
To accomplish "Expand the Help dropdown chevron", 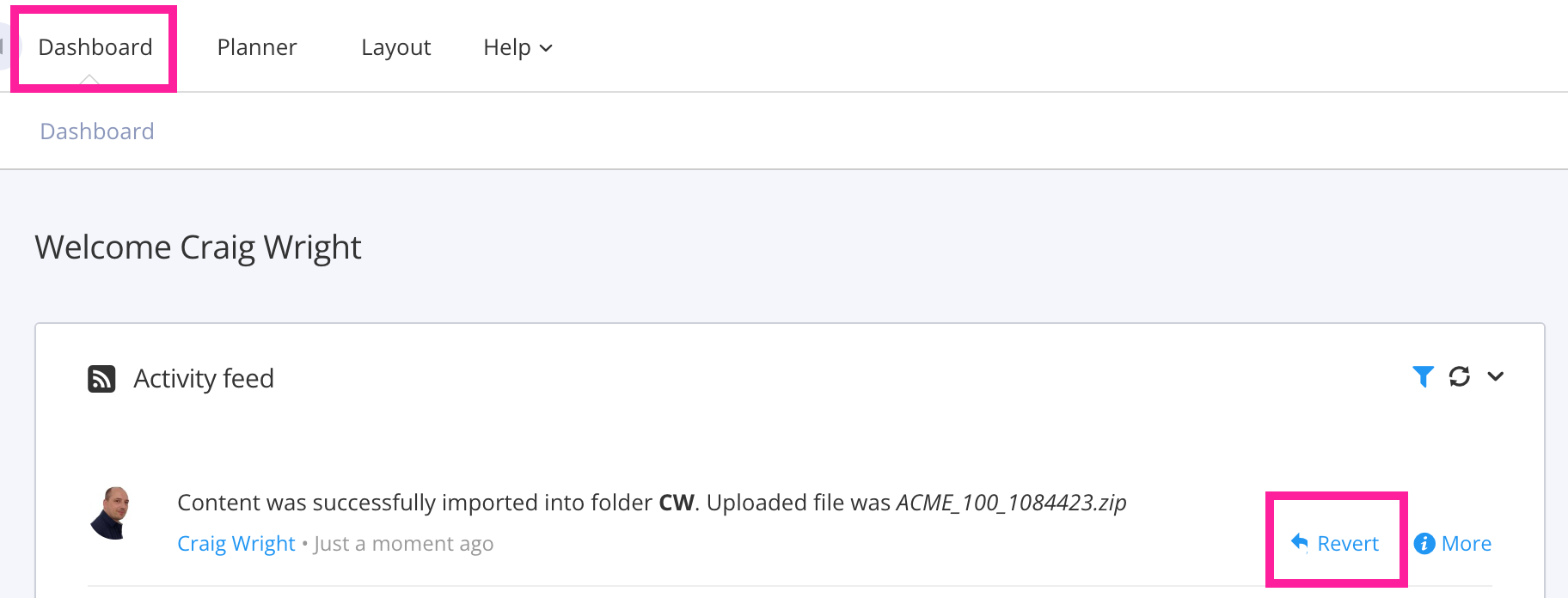I will [x=545, y=49].
